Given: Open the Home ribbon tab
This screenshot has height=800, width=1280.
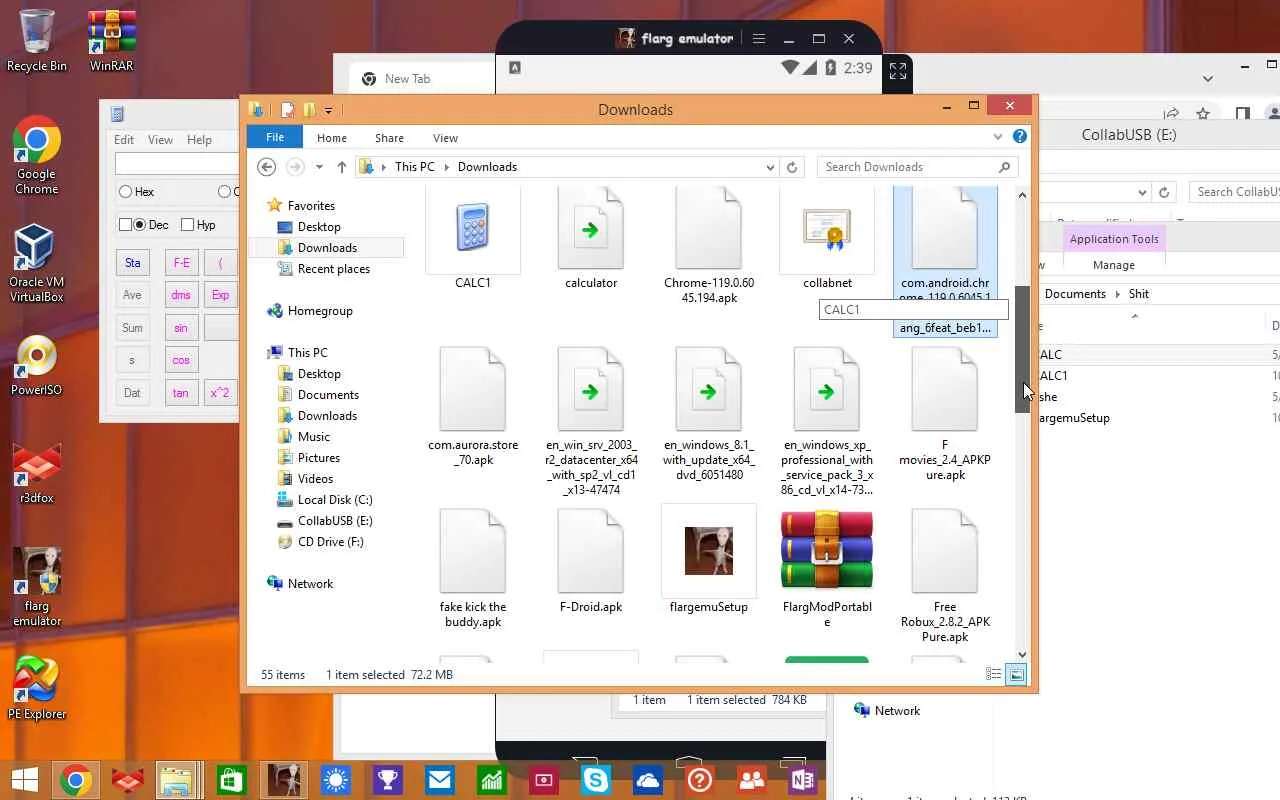Looking at the screenshot, I should coord(332,138).
